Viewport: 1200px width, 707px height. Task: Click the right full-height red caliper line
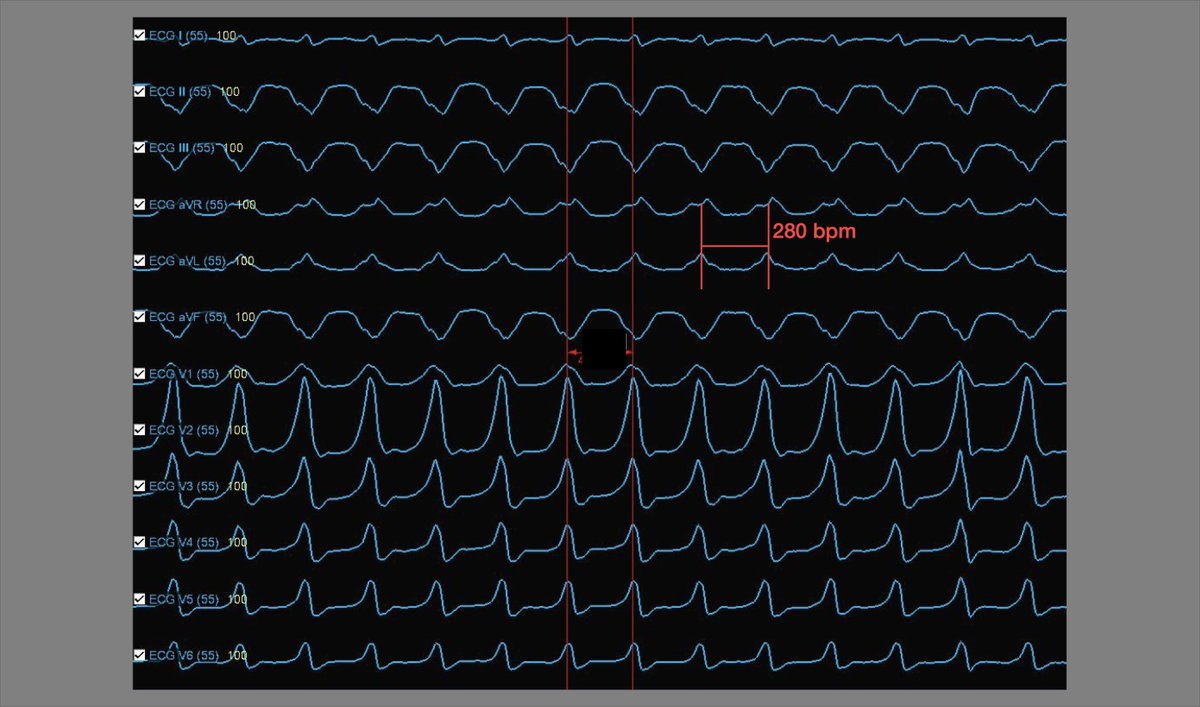point(633,352)
